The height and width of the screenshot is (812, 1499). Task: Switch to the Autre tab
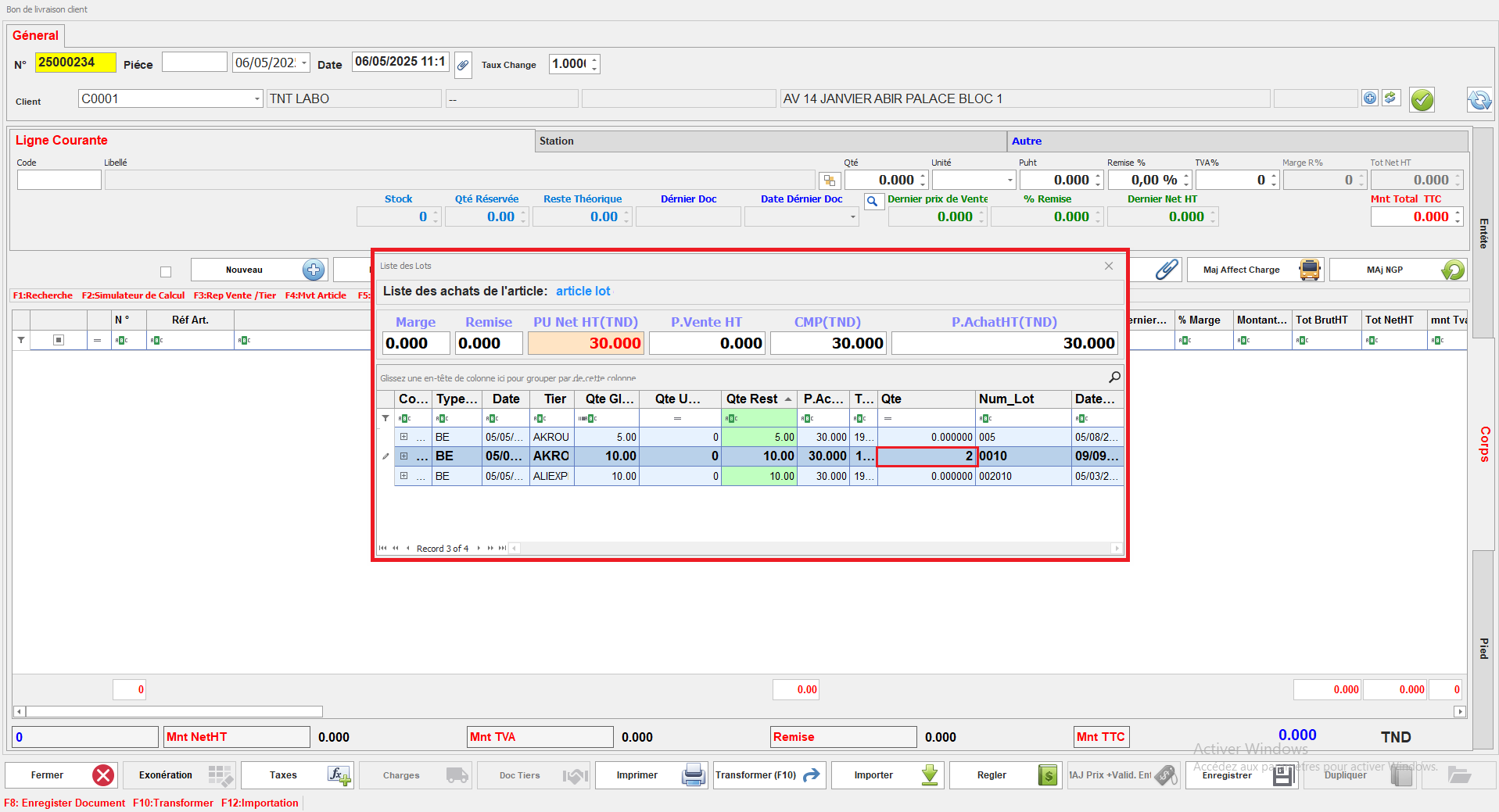[x=1026, y=141]
